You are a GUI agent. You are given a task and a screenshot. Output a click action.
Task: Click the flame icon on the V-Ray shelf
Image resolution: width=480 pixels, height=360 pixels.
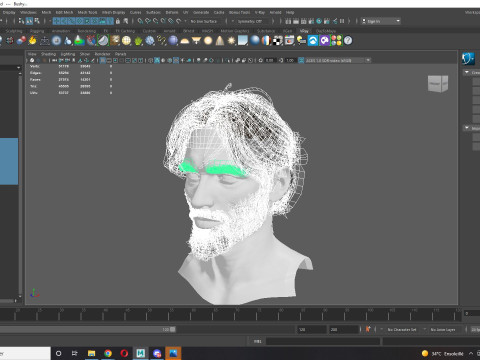point(32,41)
